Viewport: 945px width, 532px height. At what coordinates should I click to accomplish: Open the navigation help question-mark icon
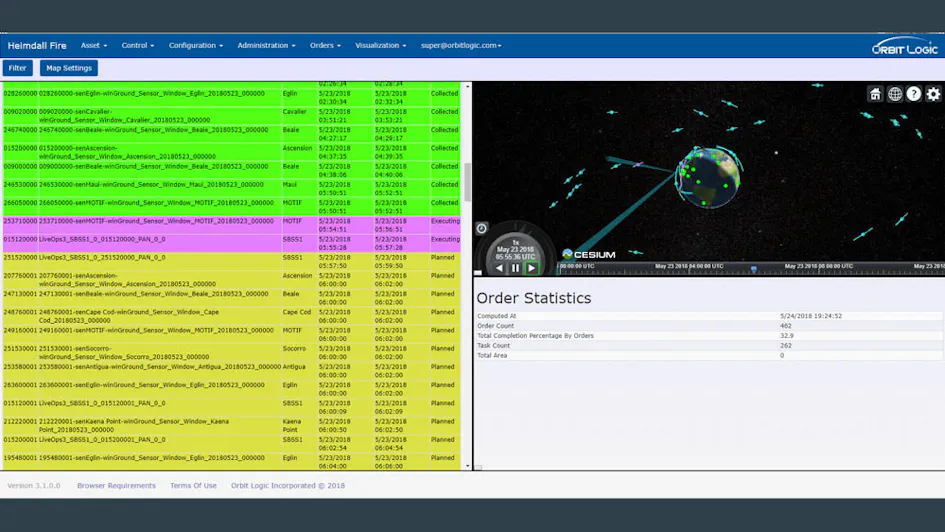coord(914,93)
